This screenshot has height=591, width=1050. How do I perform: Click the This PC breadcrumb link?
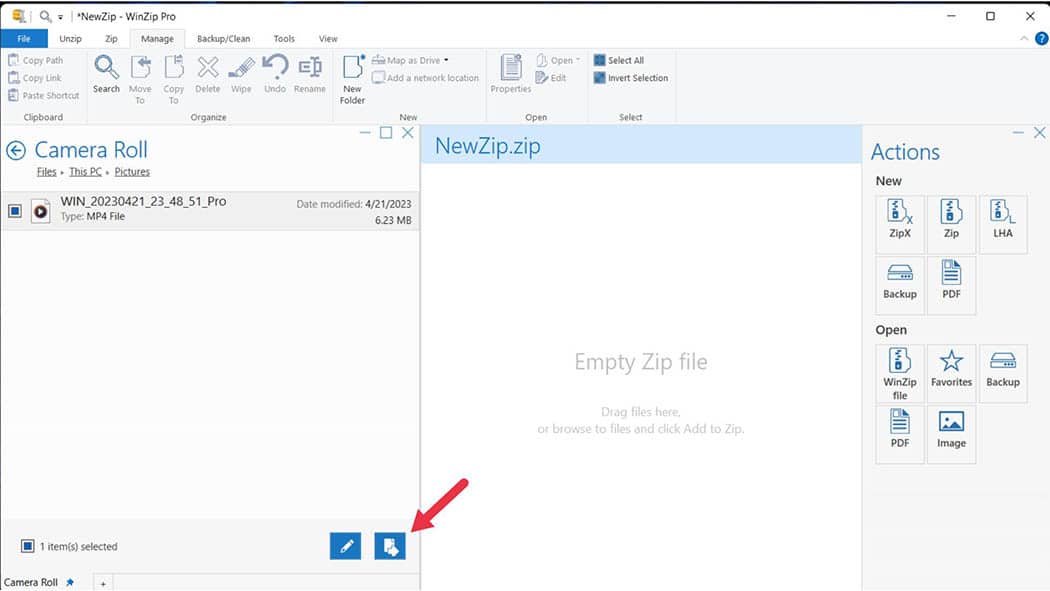(86, 172)
